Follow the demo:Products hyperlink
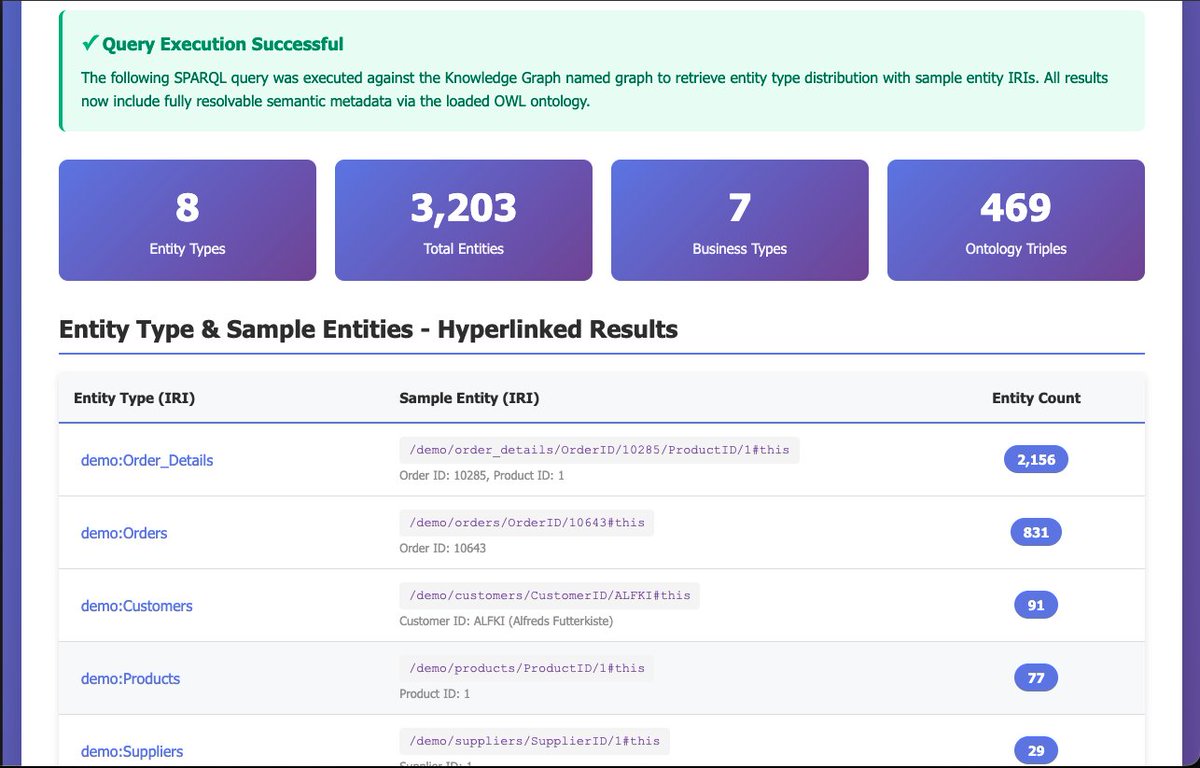Image resolution: width=1200 pixels, height=768 pixels. (130, 678)
